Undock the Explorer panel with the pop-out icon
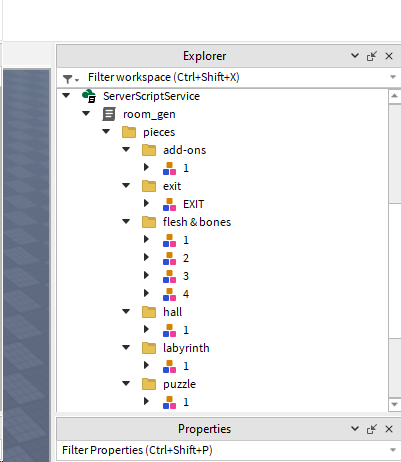This screenshot has width=401, height=462. pyautogui.click(x=372, y=56)
